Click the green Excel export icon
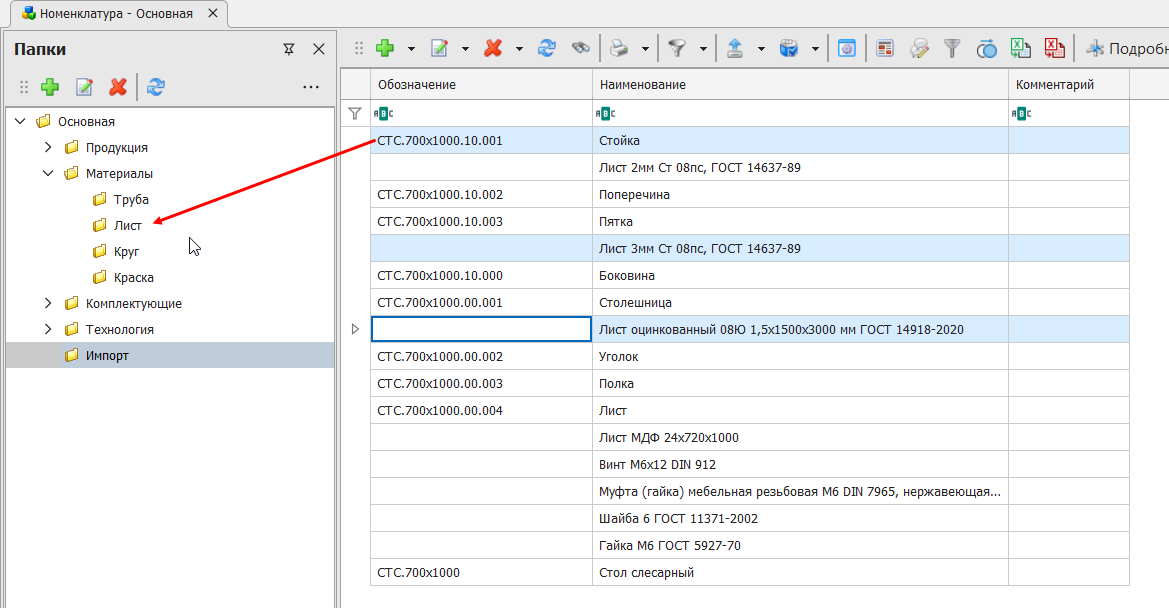 1020,48
